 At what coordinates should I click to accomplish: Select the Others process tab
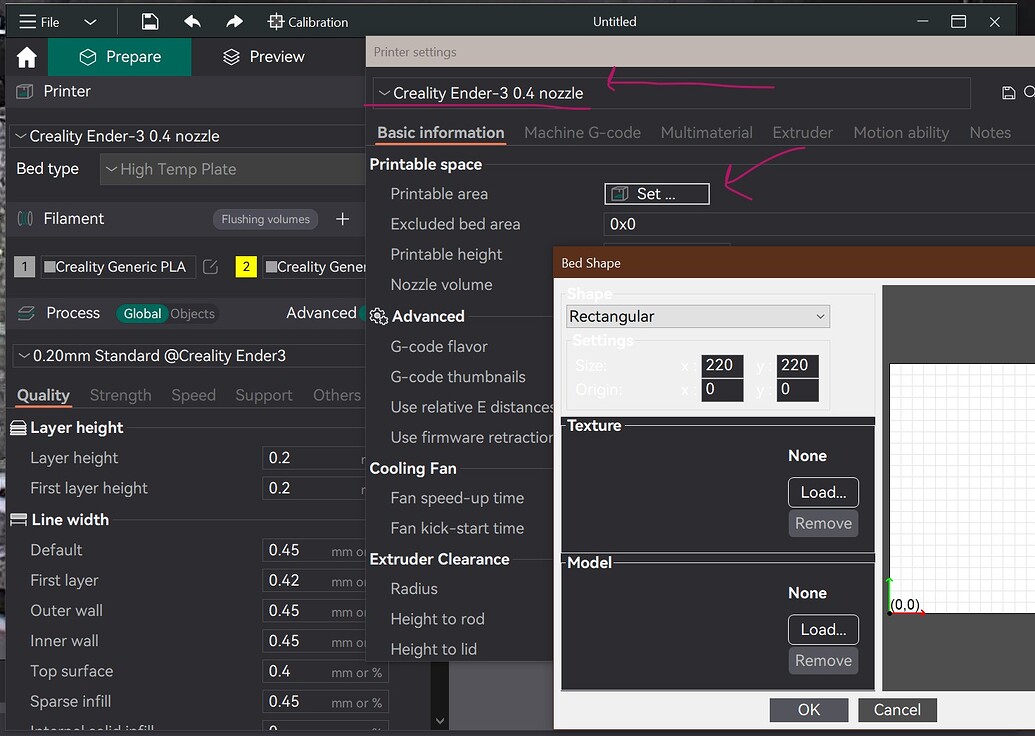[337, 395]
